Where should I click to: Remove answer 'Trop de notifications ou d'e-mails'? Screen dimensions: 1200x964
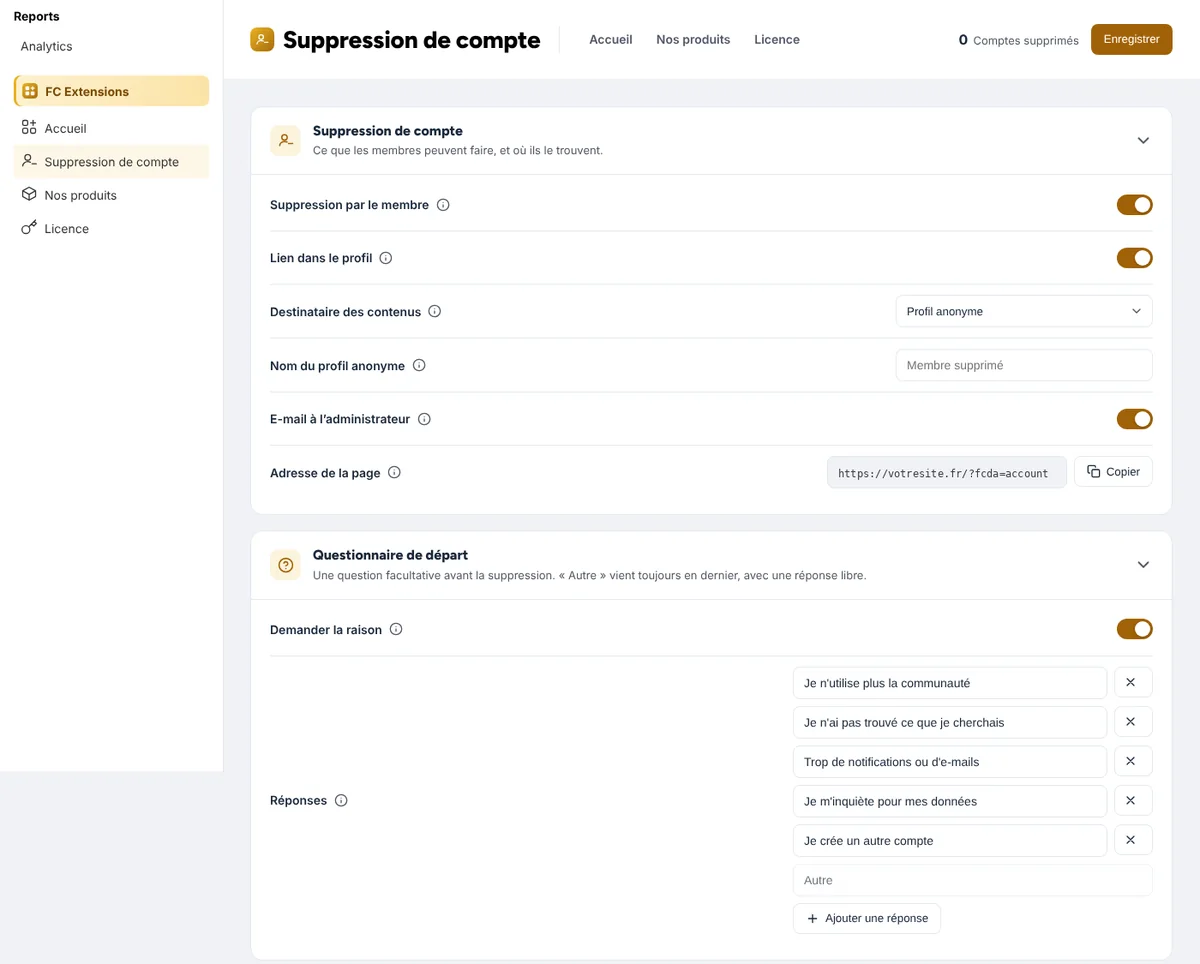(x=1133, y=761)
